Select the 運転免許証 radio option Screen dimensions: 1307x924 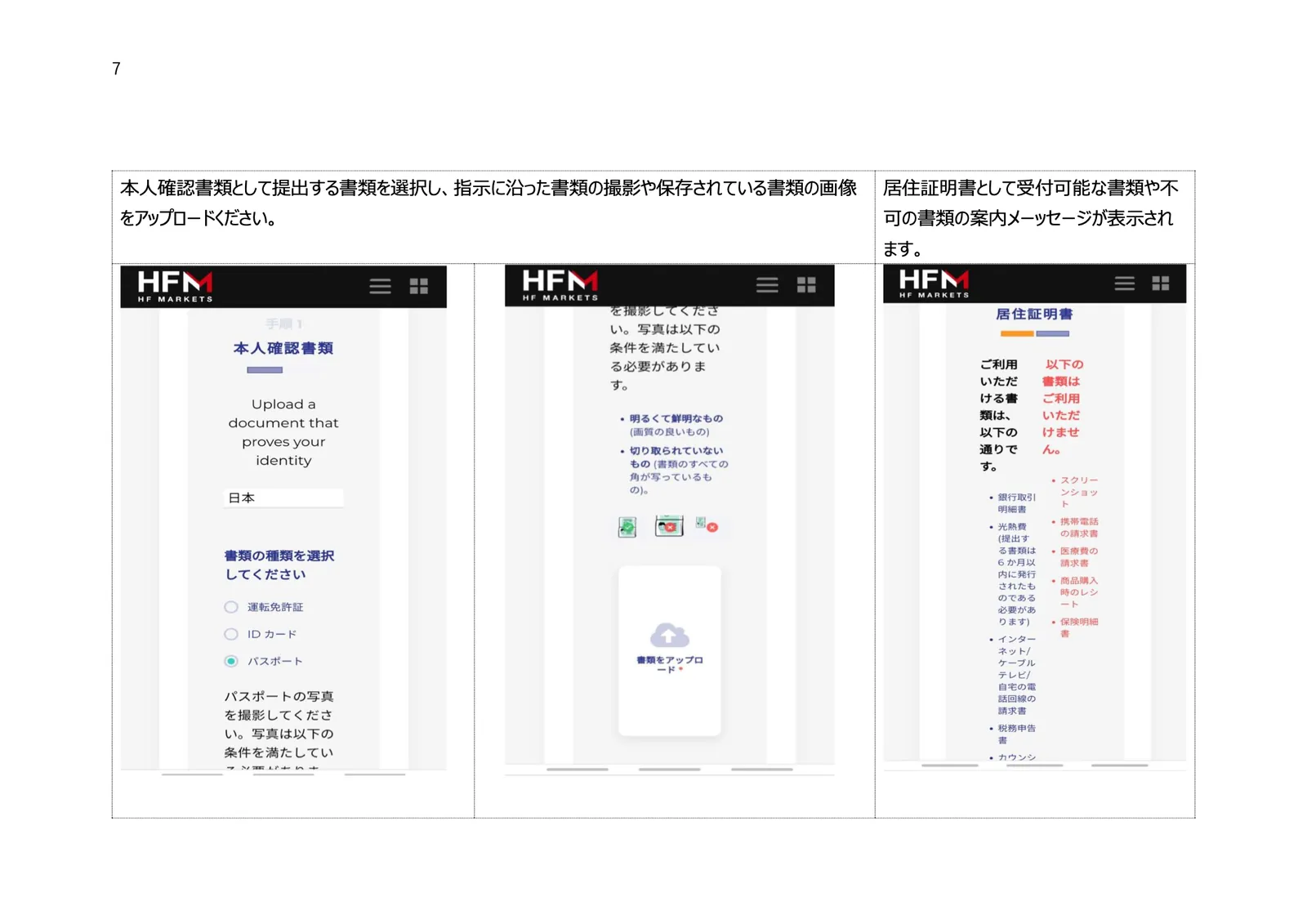coord(231,607)
